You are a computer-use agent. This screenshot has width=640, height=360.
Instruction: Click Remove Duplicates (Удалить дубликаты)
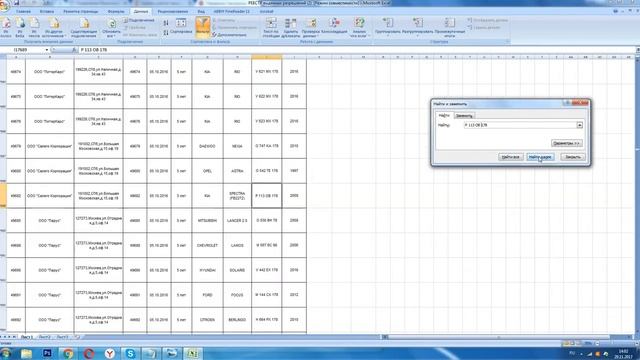pos(291,28)
